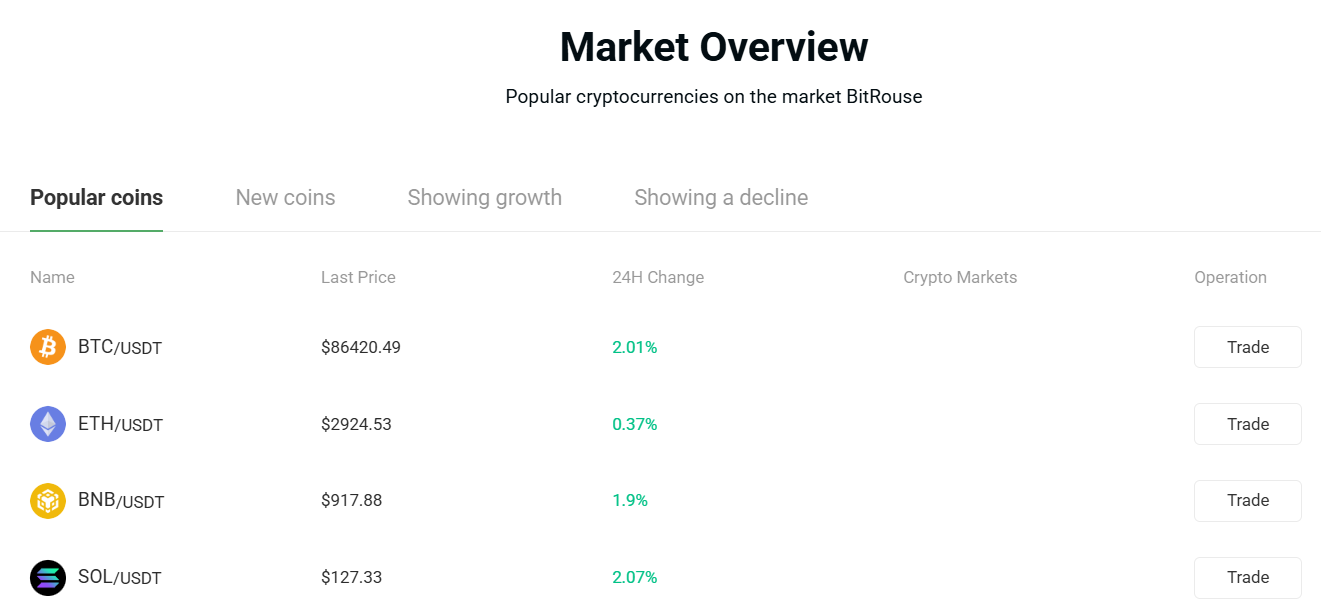
Task: Select the SOL/USDT pair label
Action: tap(119, 577)
